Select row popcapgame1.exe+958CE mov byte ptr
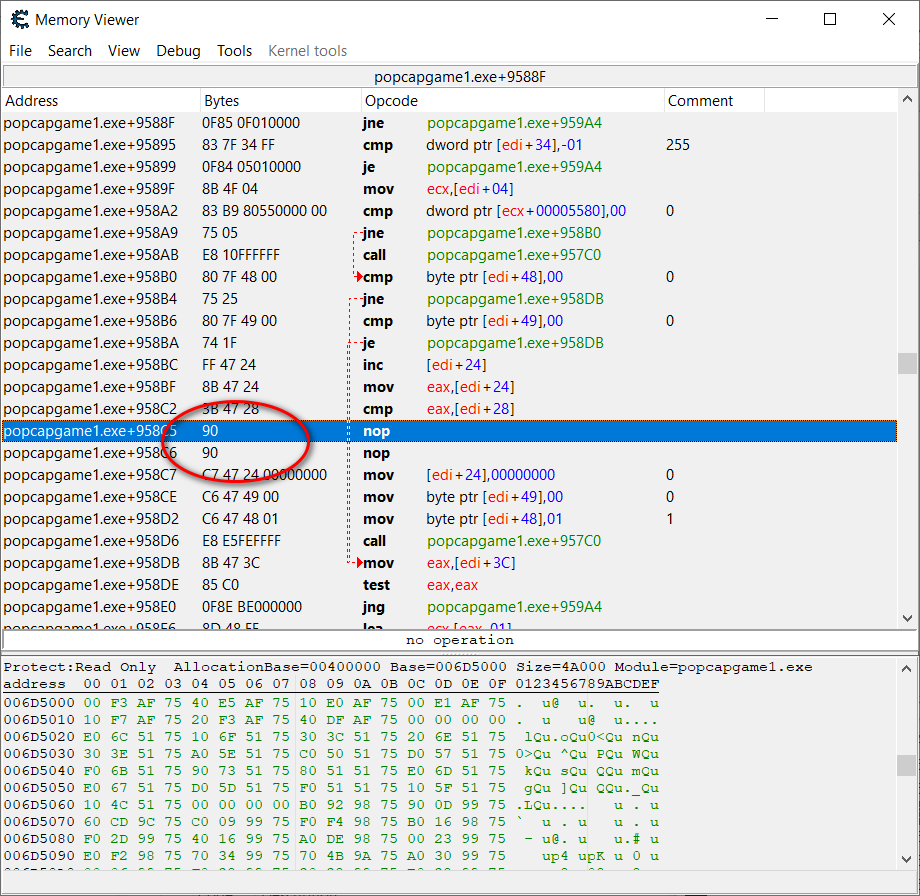Image resolution: width=920 pixels, height=896 pixels. (x=449, y=497)
